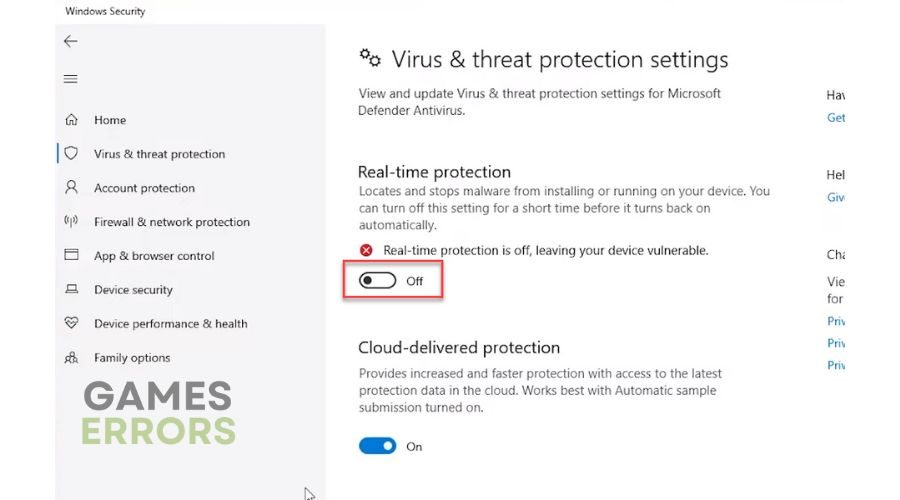Turn on Real-time protection toggle
This screenshot has width=900, height=500.
point(378,281)
